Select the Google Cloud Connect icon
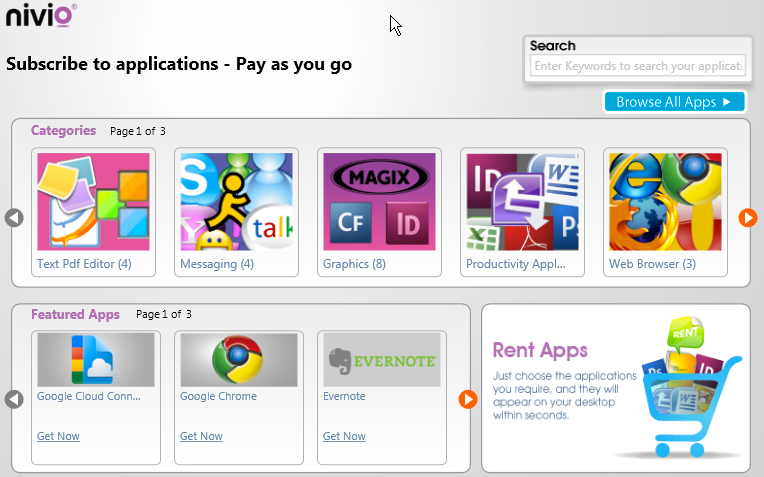The image size is (764, 477). click(96, 360)
